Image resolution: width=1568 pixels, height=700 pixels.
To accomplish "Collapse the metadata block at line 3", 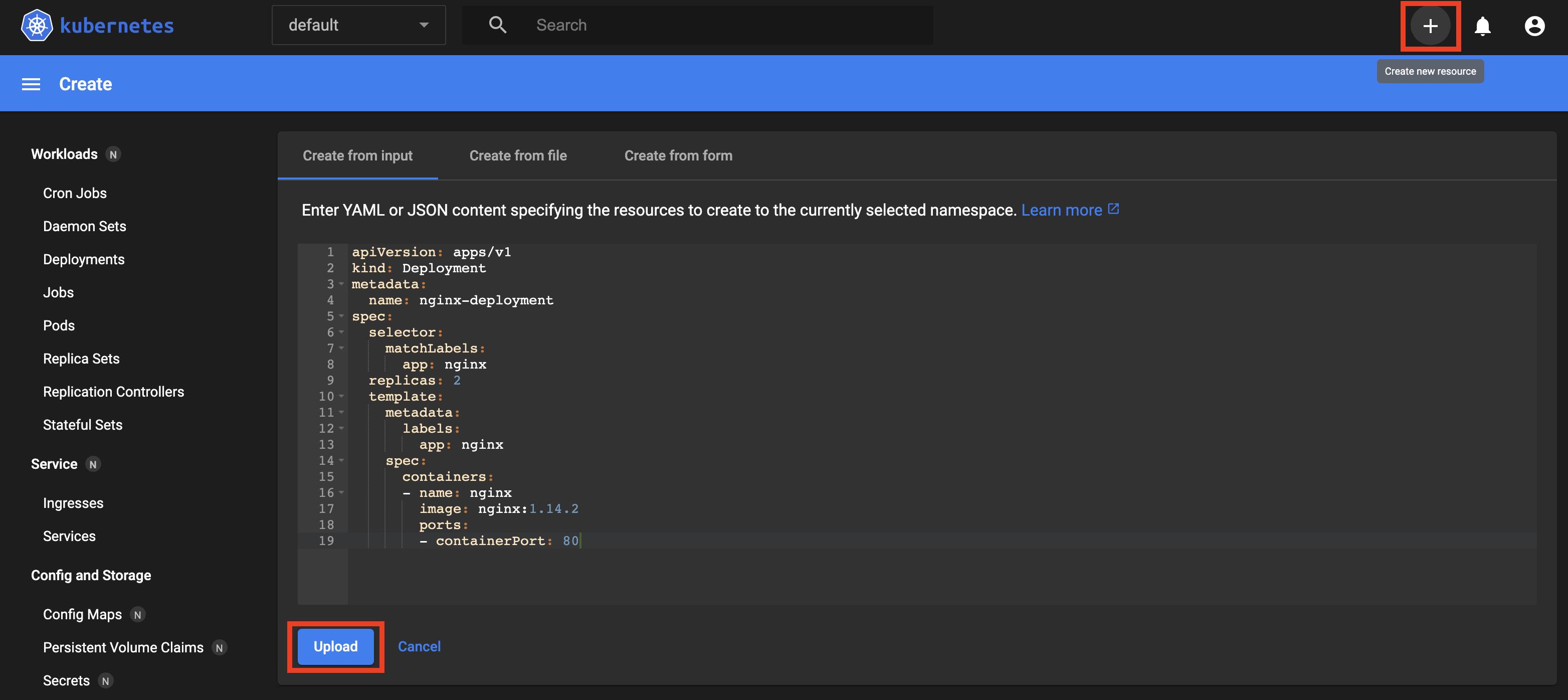I will pyautogui.click(x=341, y=285).
